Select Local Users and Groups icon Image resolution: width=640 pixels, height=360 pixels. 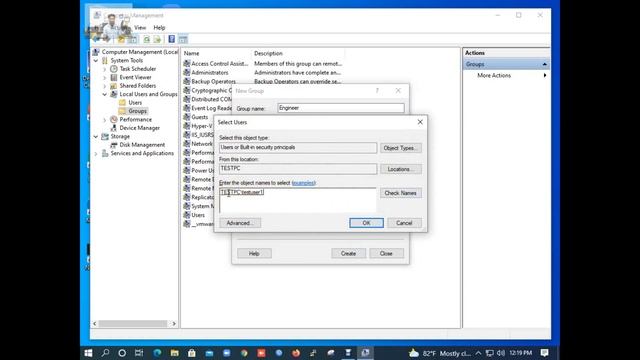coord(114,94)
